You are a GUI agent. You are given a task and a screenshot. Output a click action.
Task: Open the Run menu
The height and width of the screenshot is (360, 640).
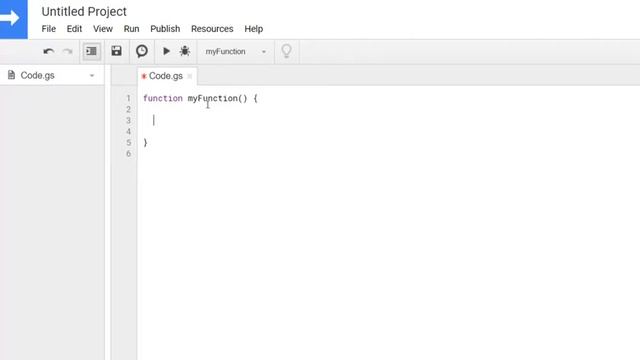[x=131, y=29]
